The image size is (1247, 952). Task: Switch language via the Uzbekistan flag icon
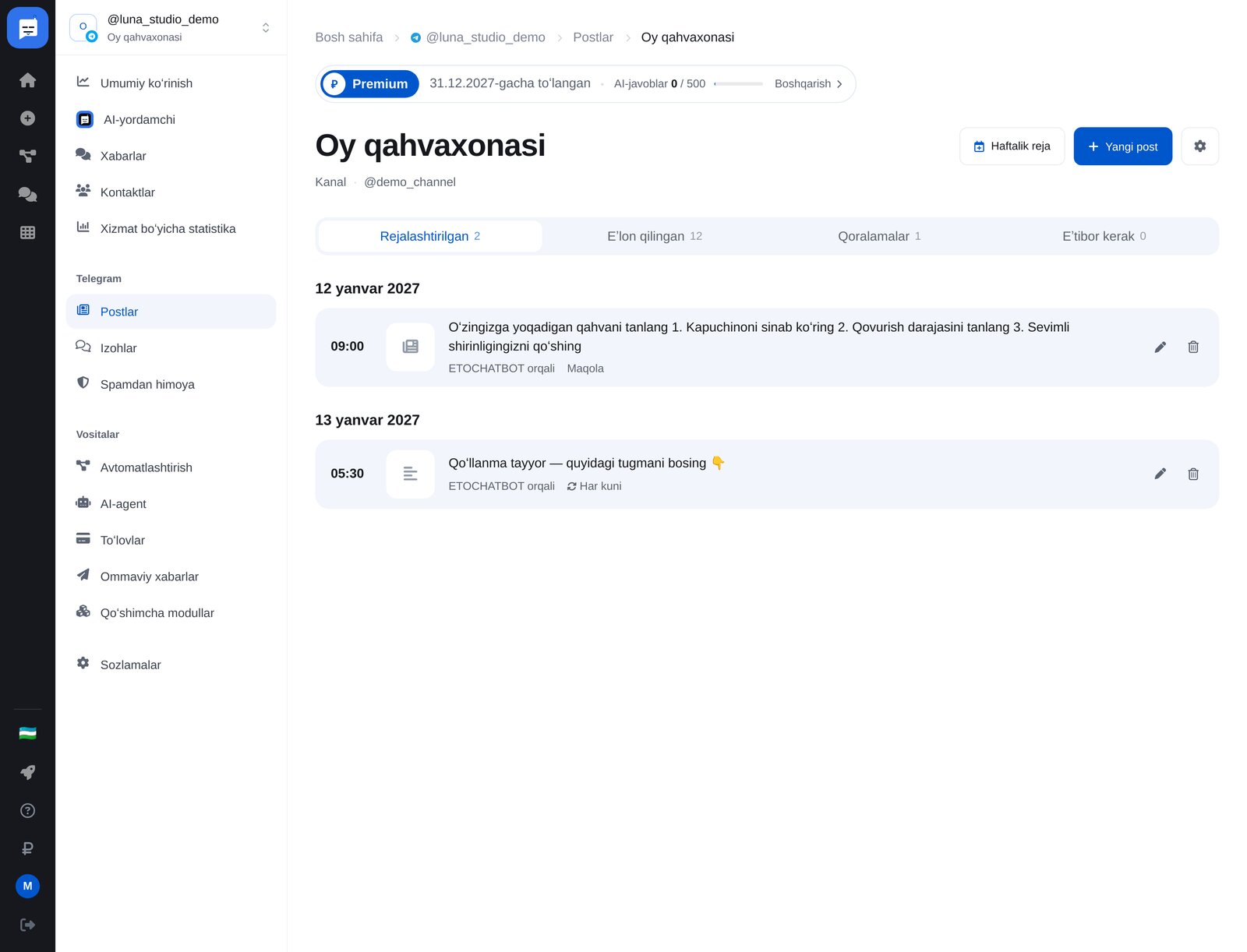click(x=27, y=733)
